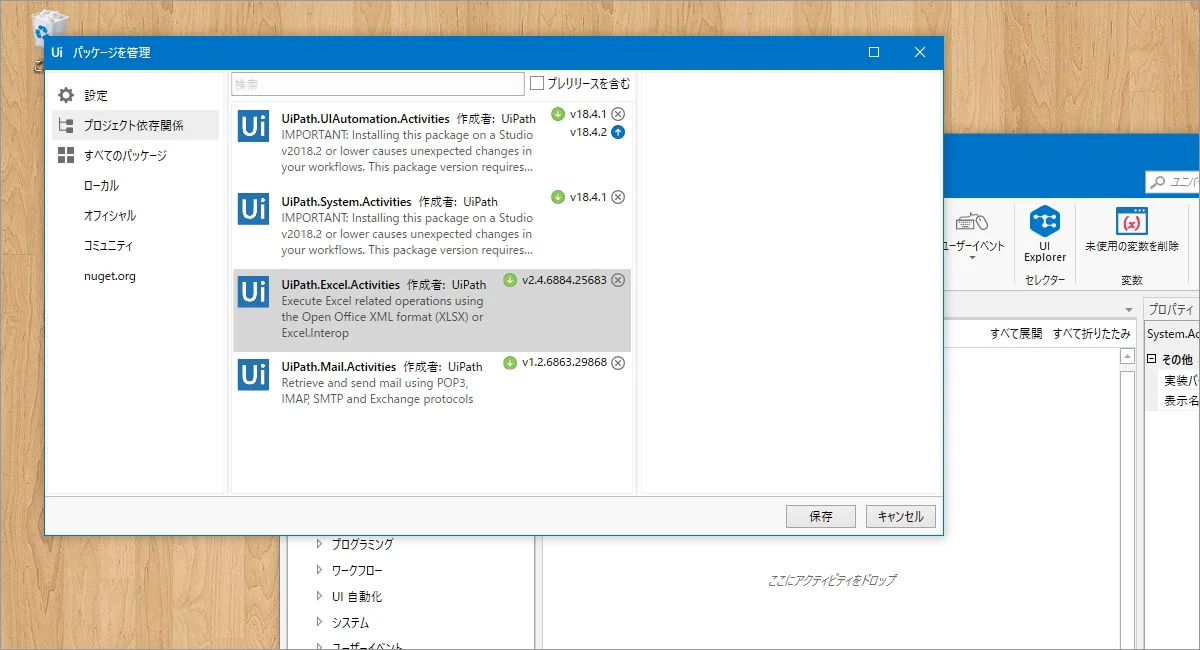
Task: Open UI Explorer in Studio ribbon
Action: (1045, 235)
